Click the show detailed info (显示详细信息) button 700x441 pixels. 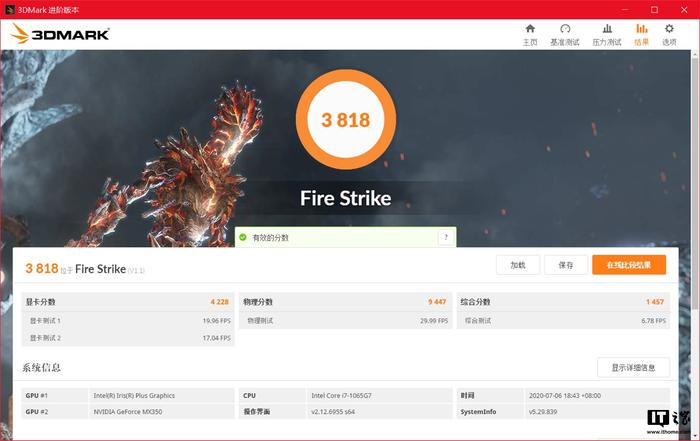(x=633, y=368)
